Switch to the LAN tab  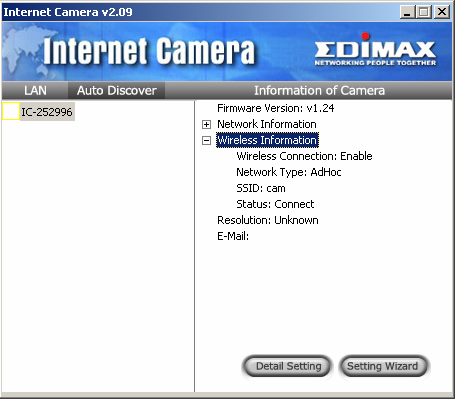pyautogui.click(x=35, y=90)
